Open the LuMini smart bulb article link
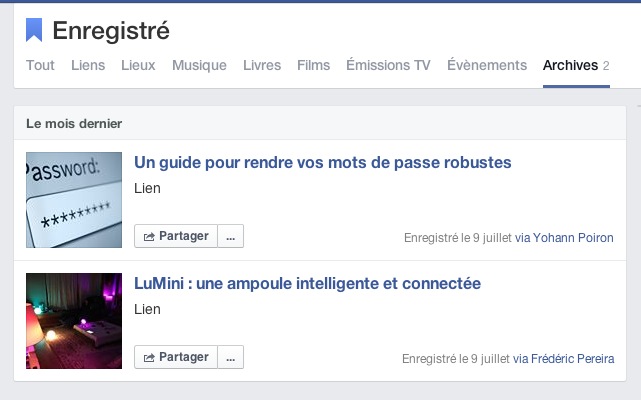The width and height of the screenshot is (641, 400). (x=308, y=283)
